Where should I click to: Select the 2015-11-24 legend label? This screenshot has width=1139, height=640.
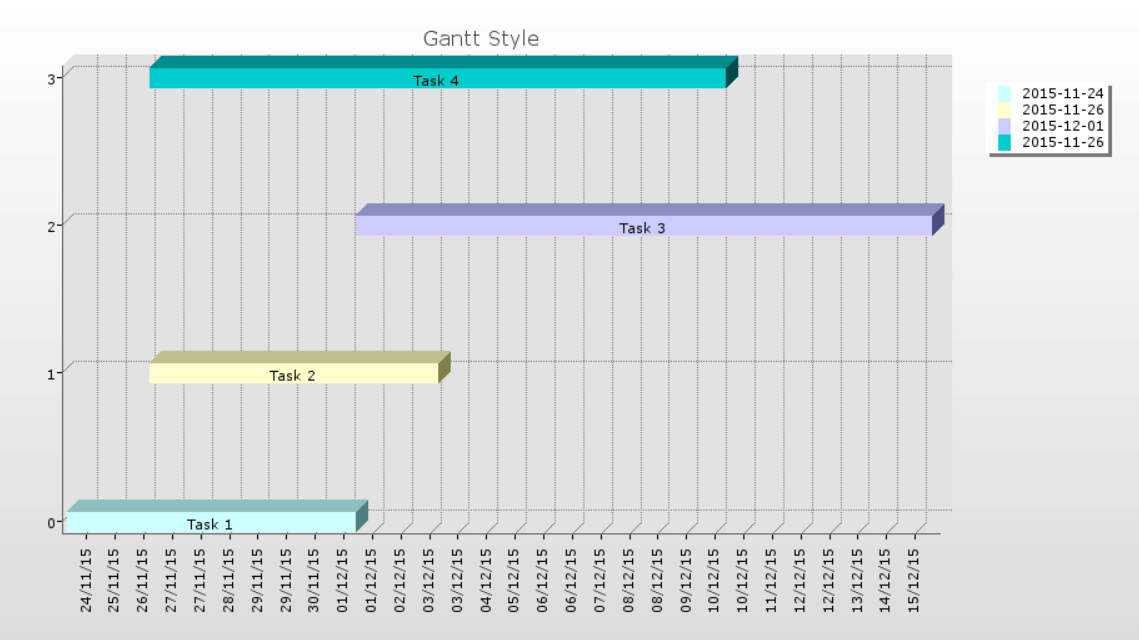tap(1063, 94)
